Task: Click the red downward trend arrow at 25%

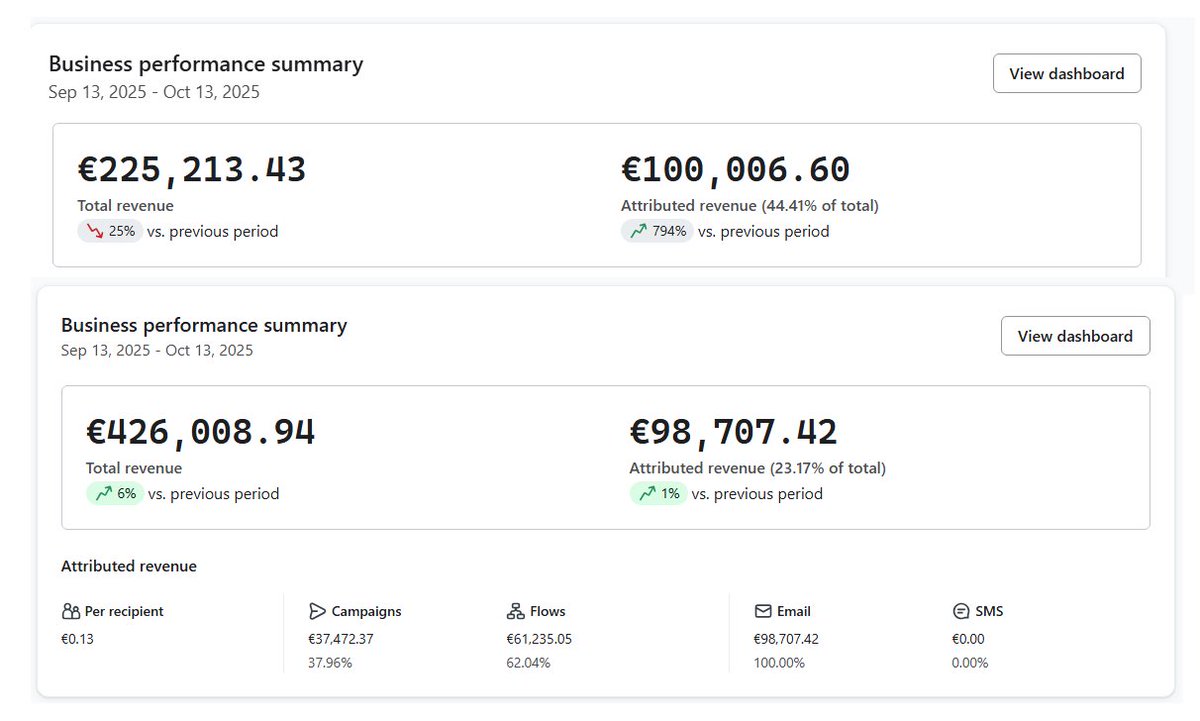Action: pyautogui.click(x=95, y=231)
